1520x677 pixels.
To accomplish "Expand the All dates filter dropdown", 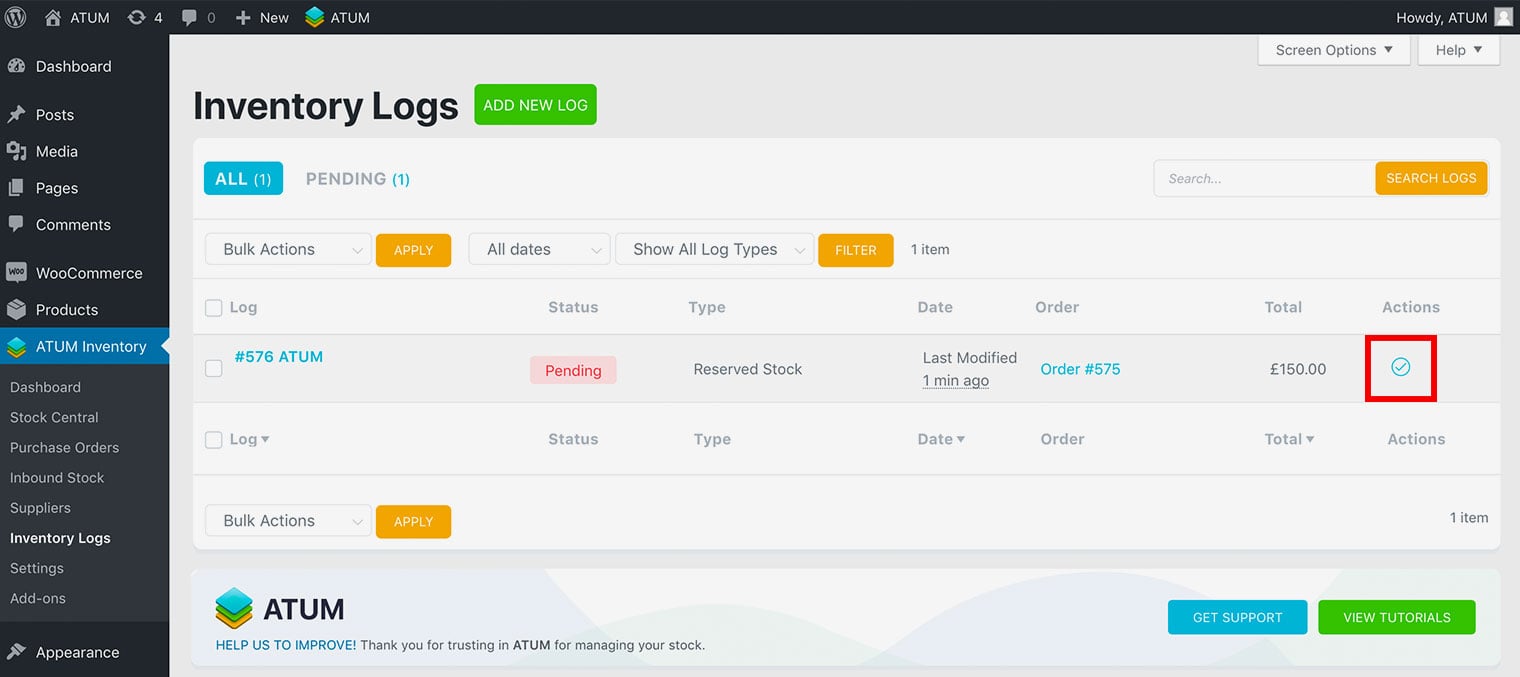I will (x=539, y=250).
